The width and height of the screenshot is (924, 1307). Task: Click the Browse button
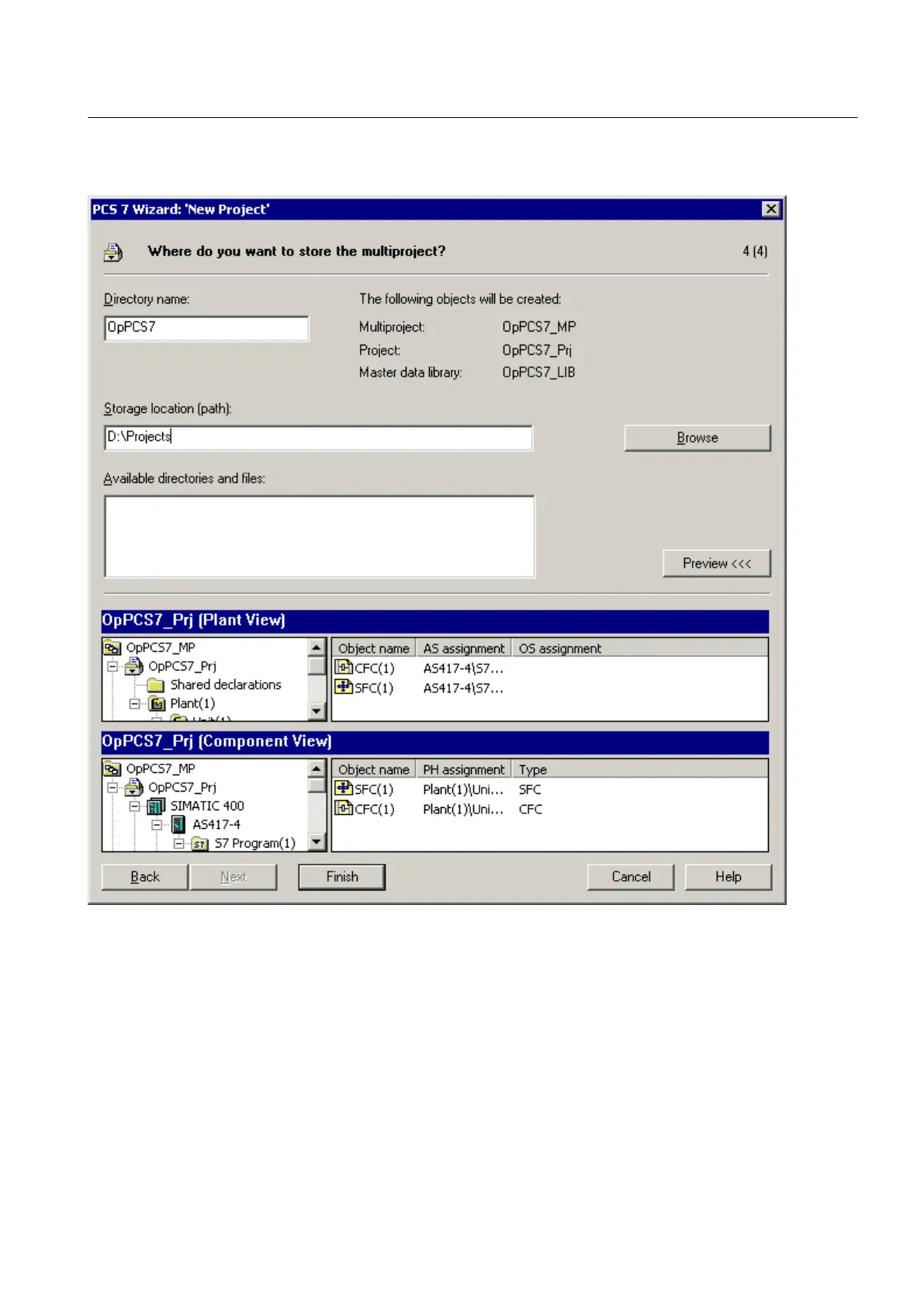pyautogui.click(x=697, y=438)
